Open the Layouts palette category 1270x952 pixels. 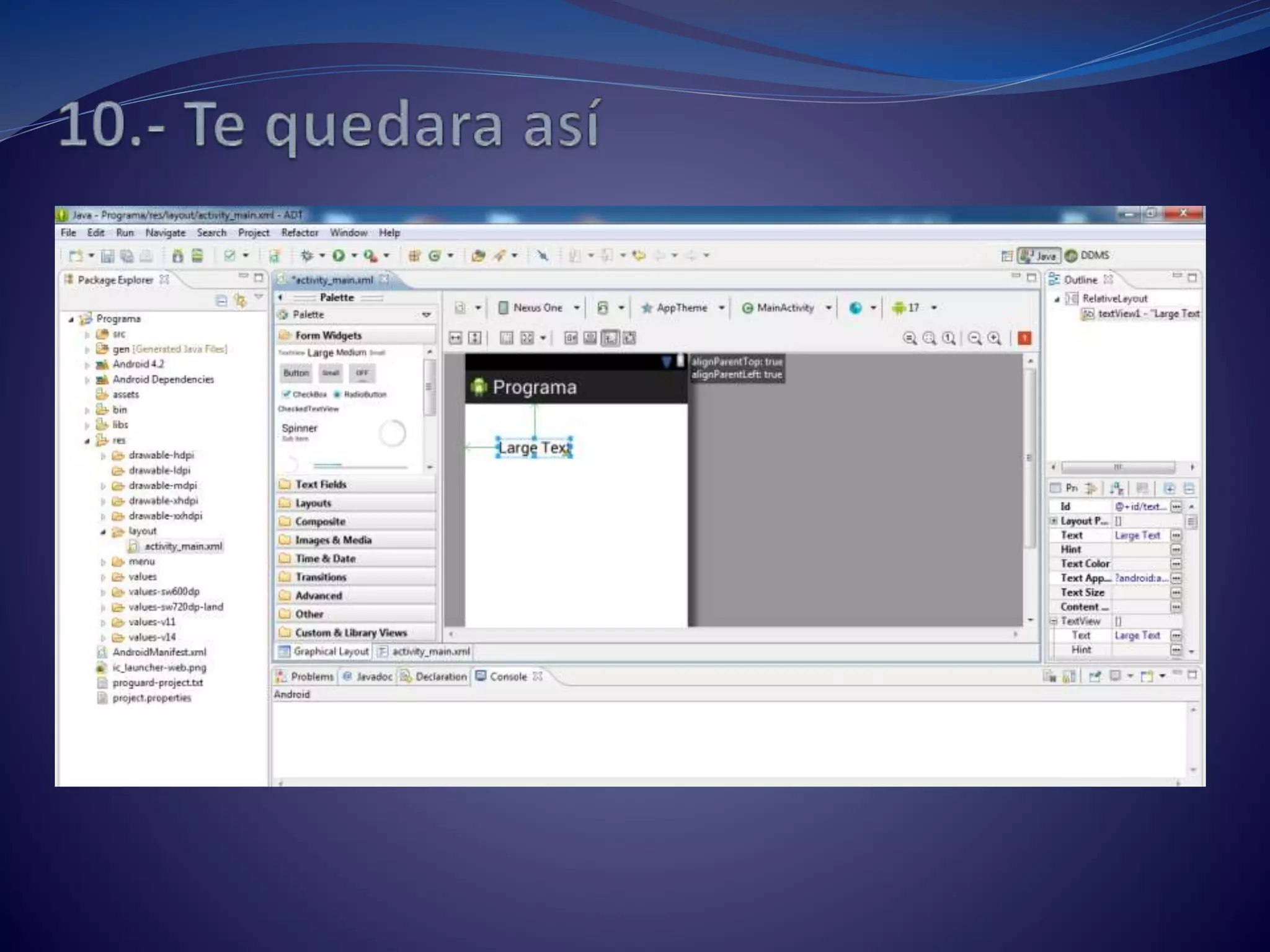(313, 503)
